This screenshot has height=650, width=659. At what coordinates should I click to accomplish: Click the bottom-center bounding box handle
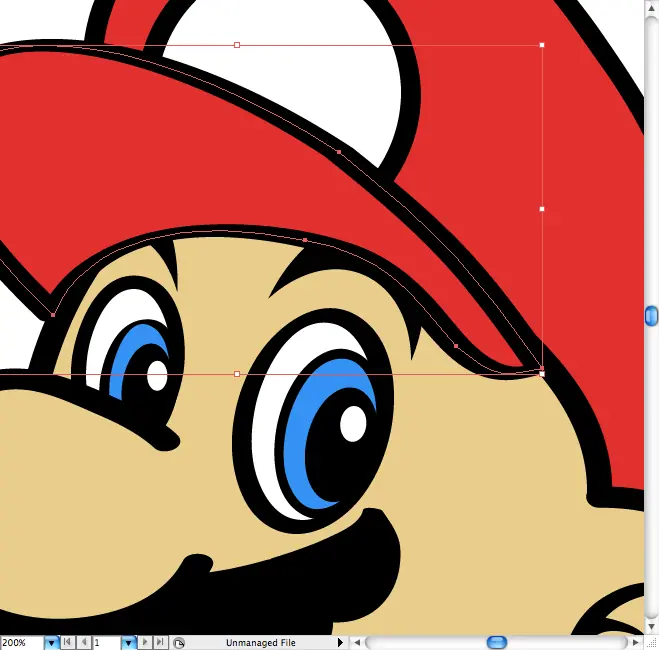pos(237,374)
